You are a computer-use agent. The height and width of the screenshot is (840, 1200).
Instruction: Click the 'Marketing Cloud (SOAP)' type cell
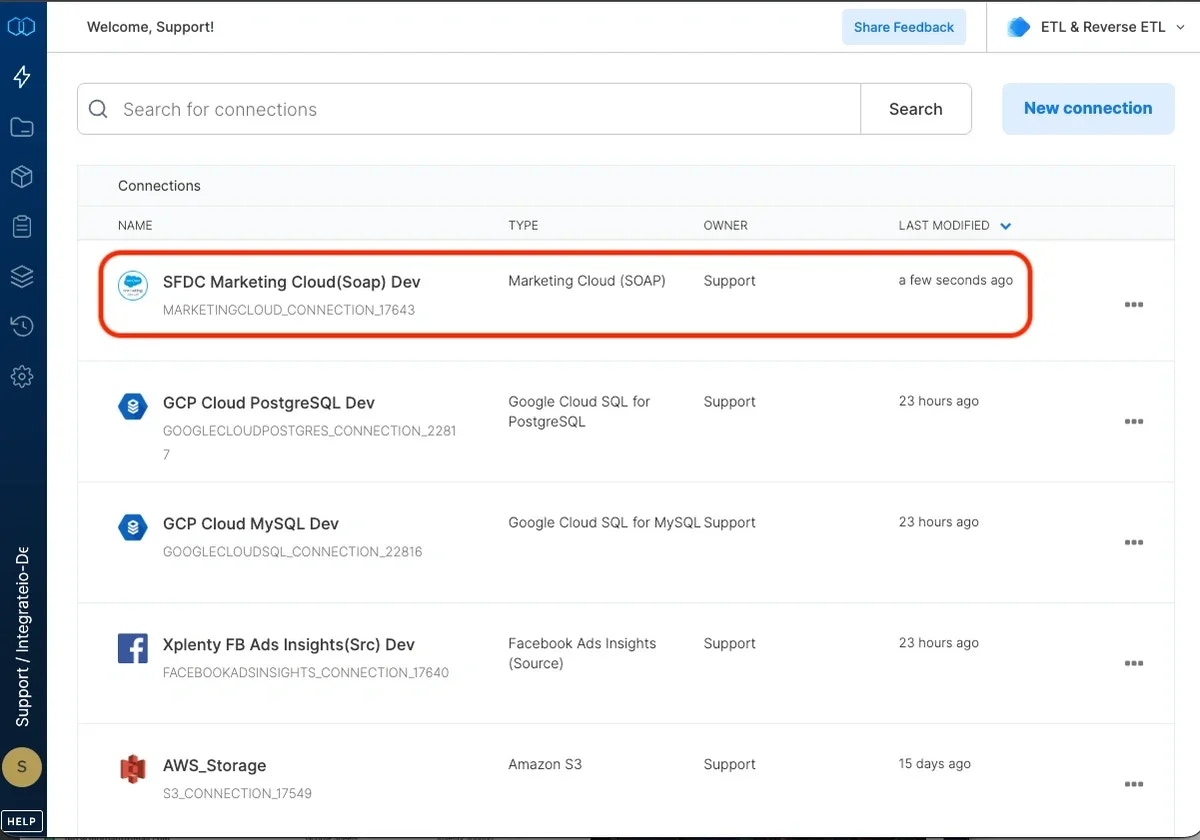point(587,281)
